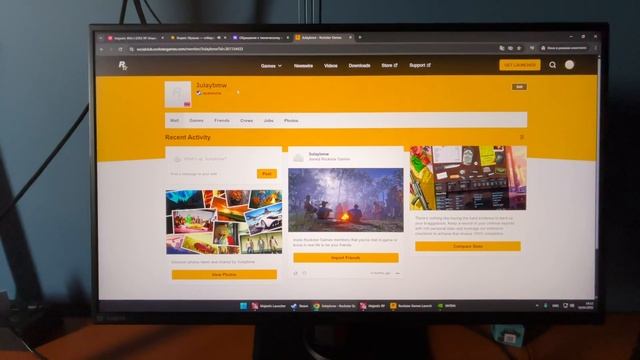The width and height of the screenshot is (640, 360).
Task: Open Downloads in top navigation
Action: [x=359, y=66]
